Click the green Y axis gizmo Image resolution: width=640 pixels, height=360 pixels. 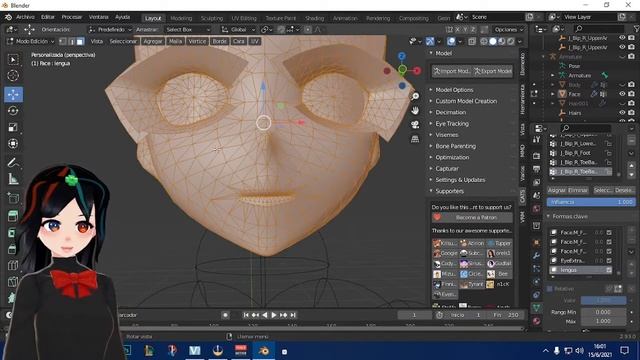point(402,70)
